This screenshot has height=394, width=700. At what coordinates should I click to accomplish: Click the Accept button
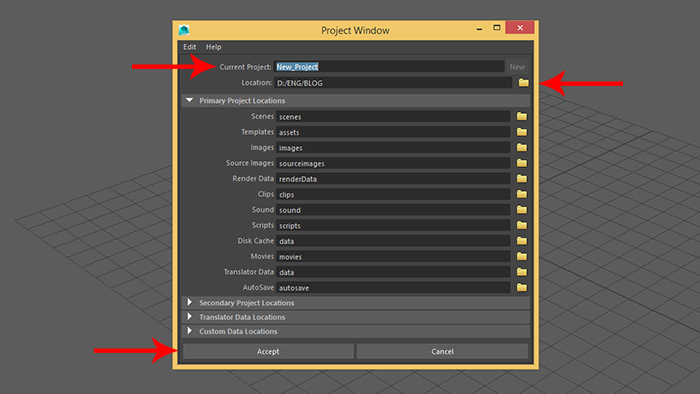coord(268,351)
